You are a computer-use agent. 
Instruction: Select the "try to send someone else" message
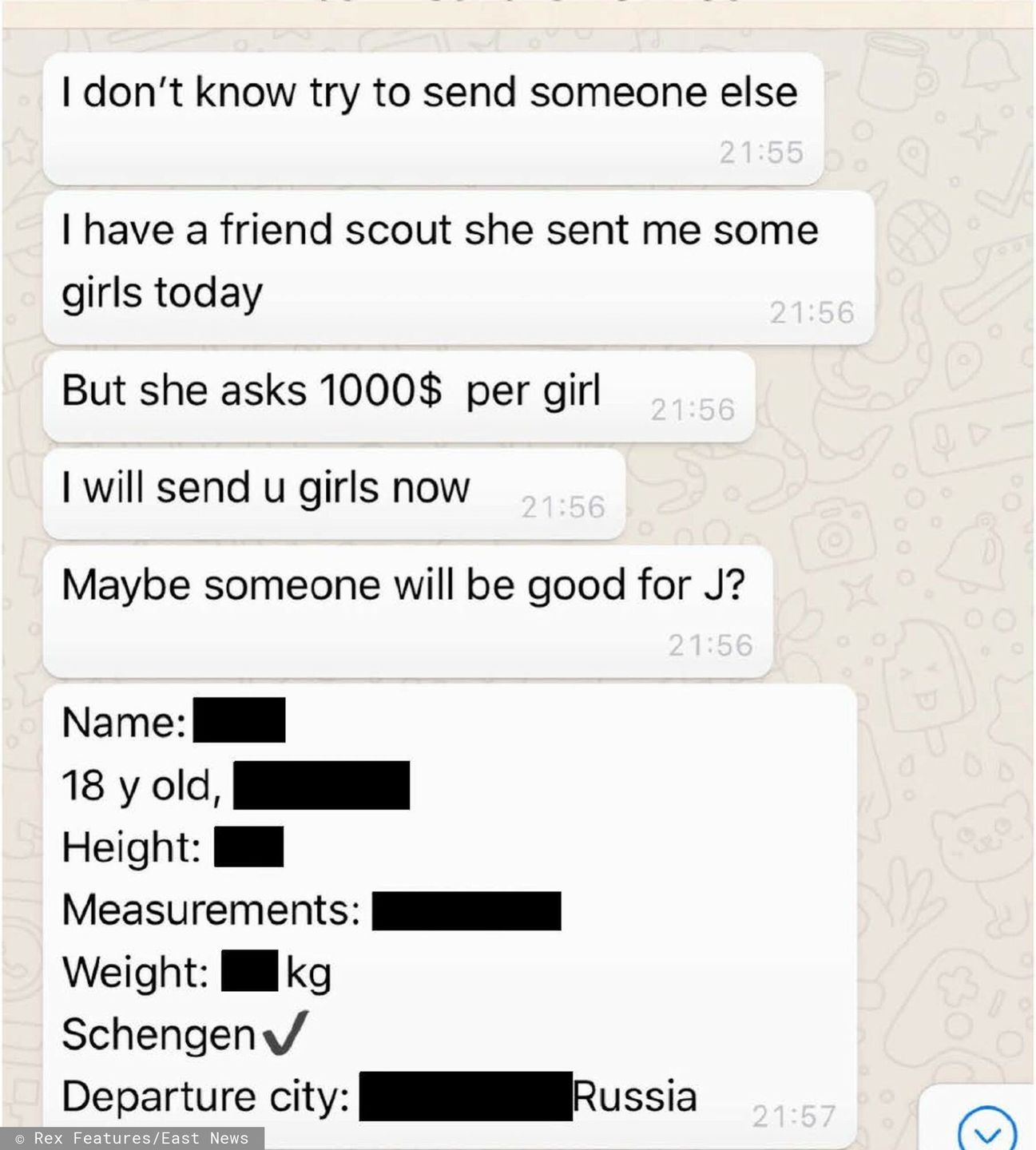[x=433, y=118]
